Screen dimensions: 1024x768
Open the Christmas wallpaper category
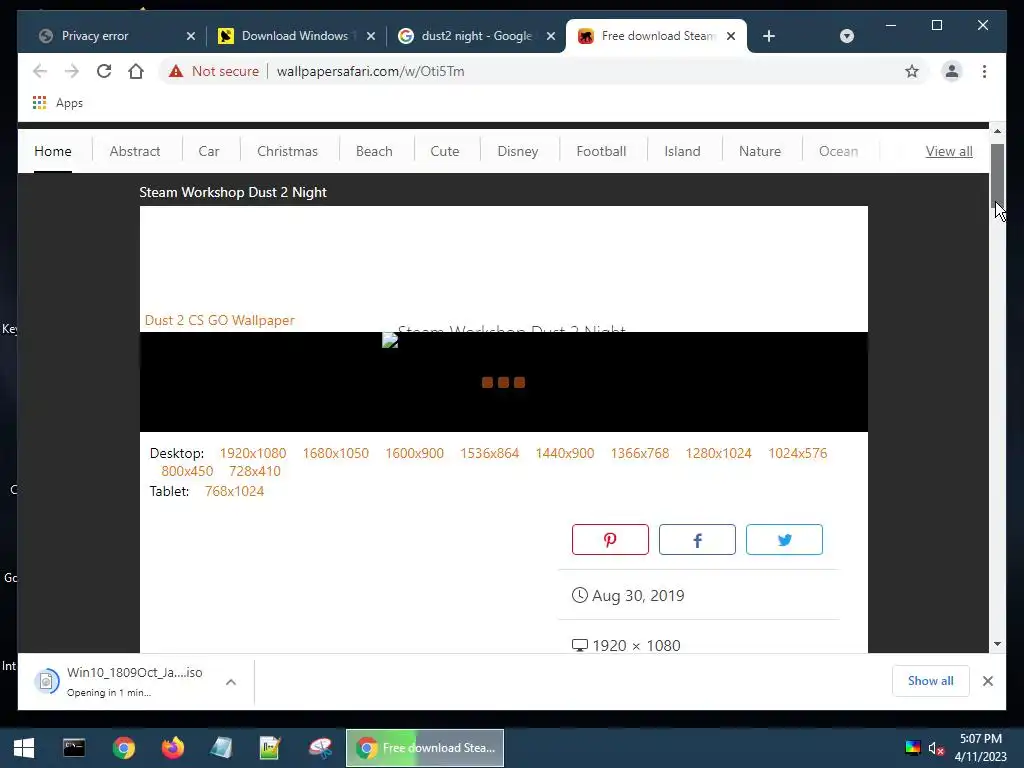point(287,151)
